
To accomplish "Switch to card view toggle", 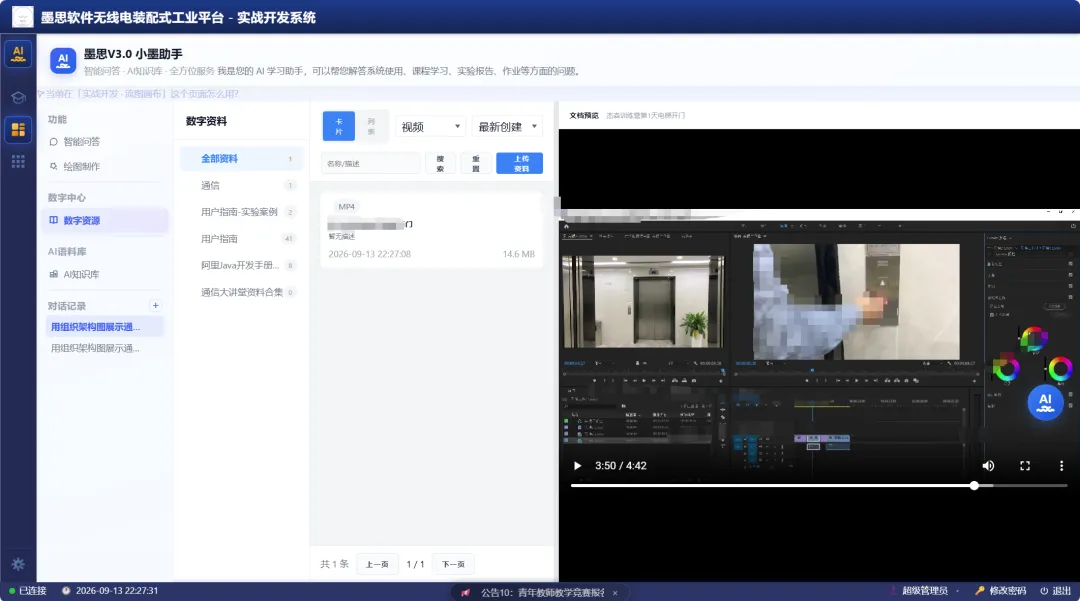I will click(339, 126).
